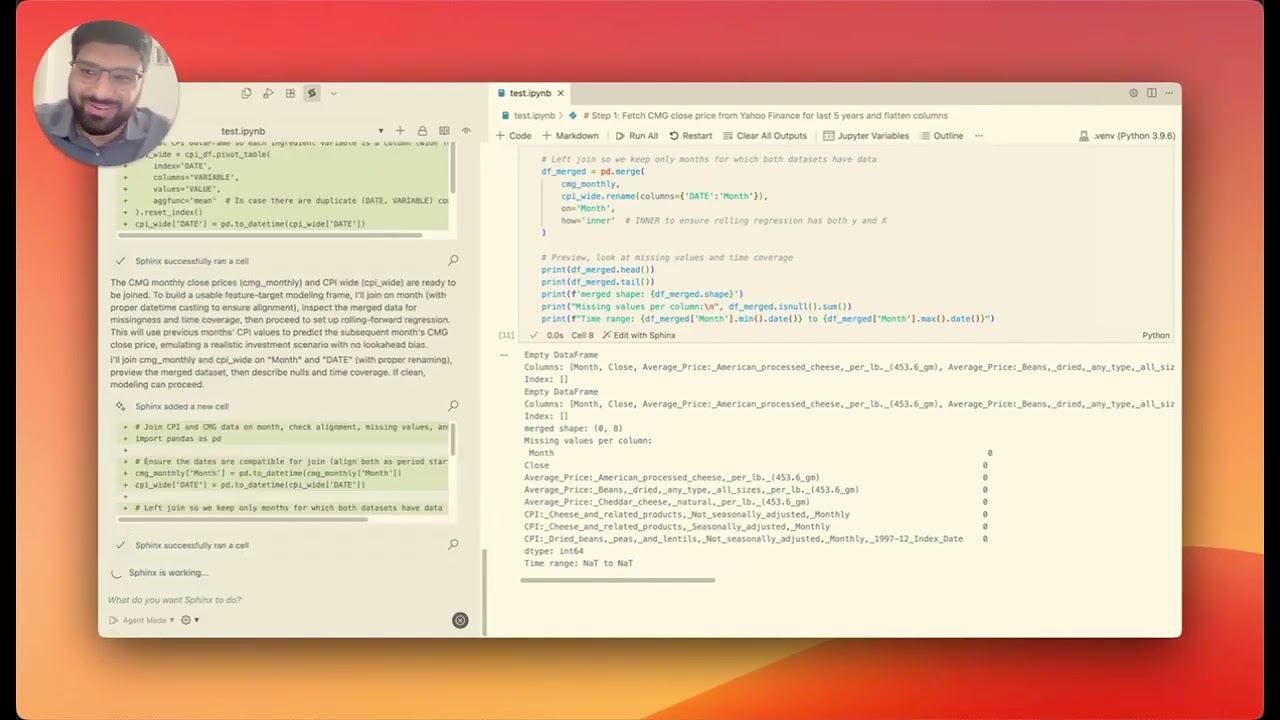Add a Markdown cell
This screenshot has width=1280, height=720.
(570, 135)
